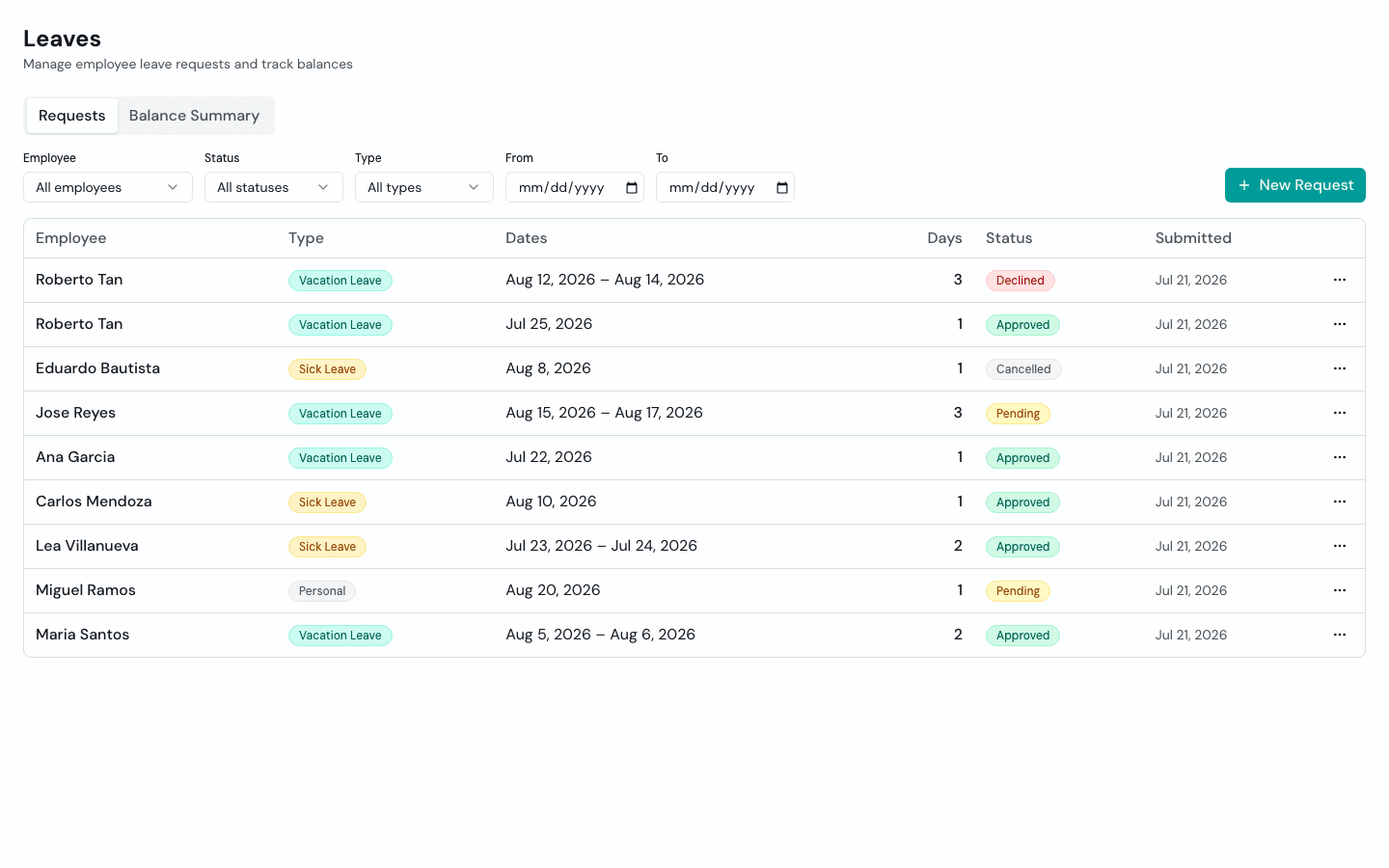Screen dimensions: 1389x868
Task: Click the Cancelled status badge
Action: click(1023, 369)
